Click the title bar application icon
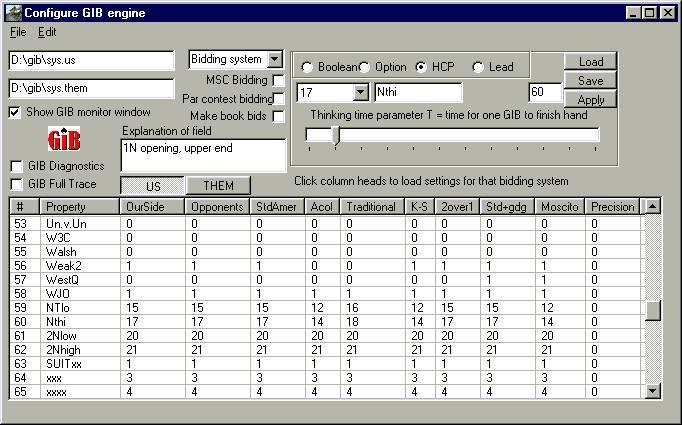Viewport: 682px width, 425px height. tap(13, 13)
